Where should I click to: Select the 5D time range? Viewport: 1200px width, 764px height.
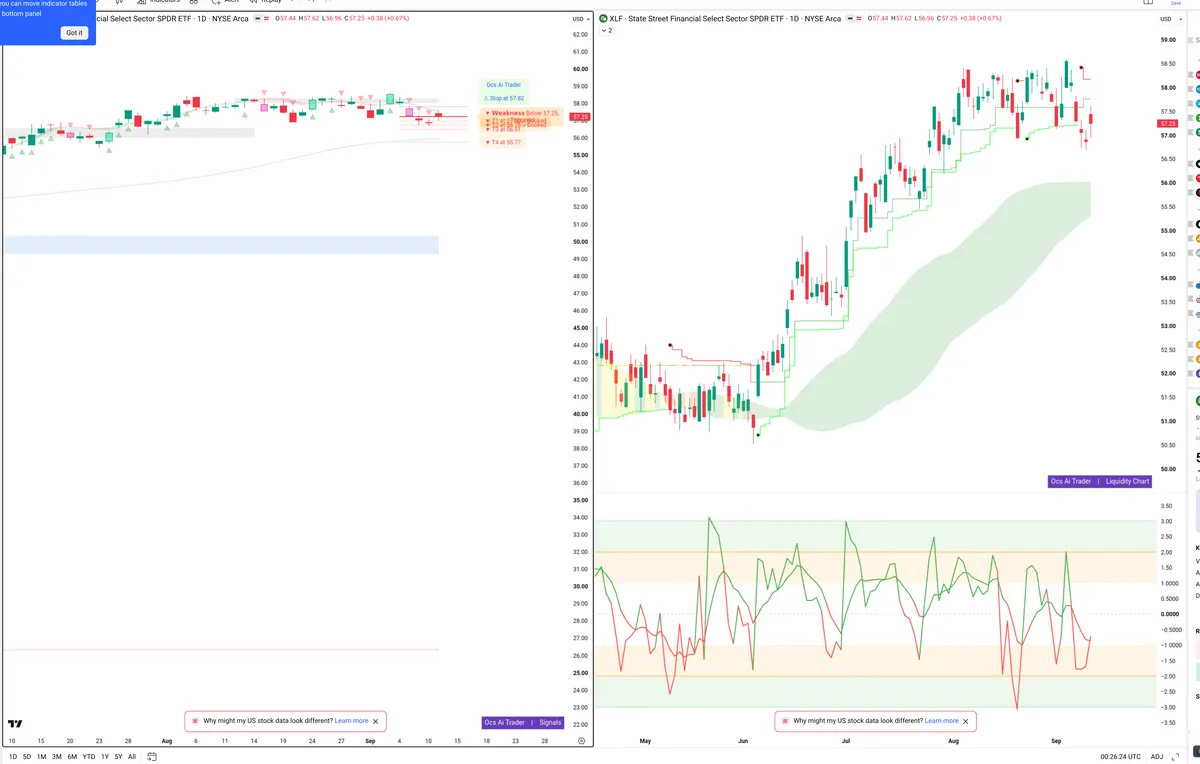click(26, 756)
